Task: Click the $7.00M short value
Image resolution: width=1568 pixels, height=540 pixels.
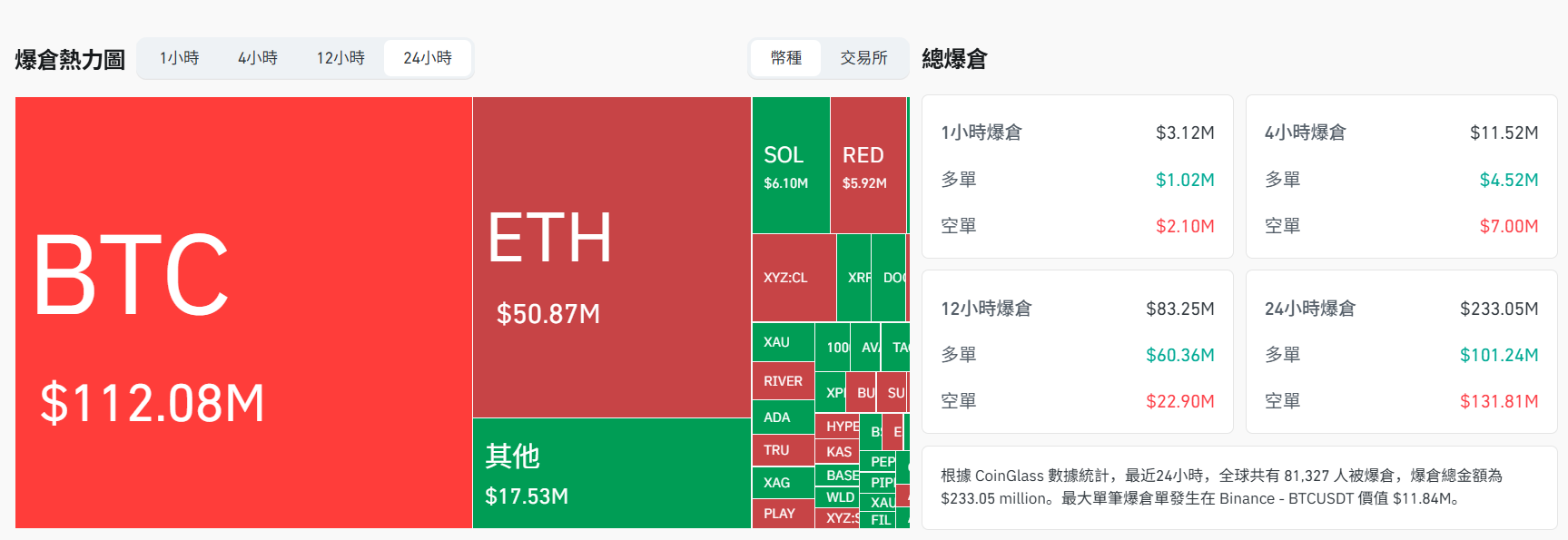Action: (1509, 226)
